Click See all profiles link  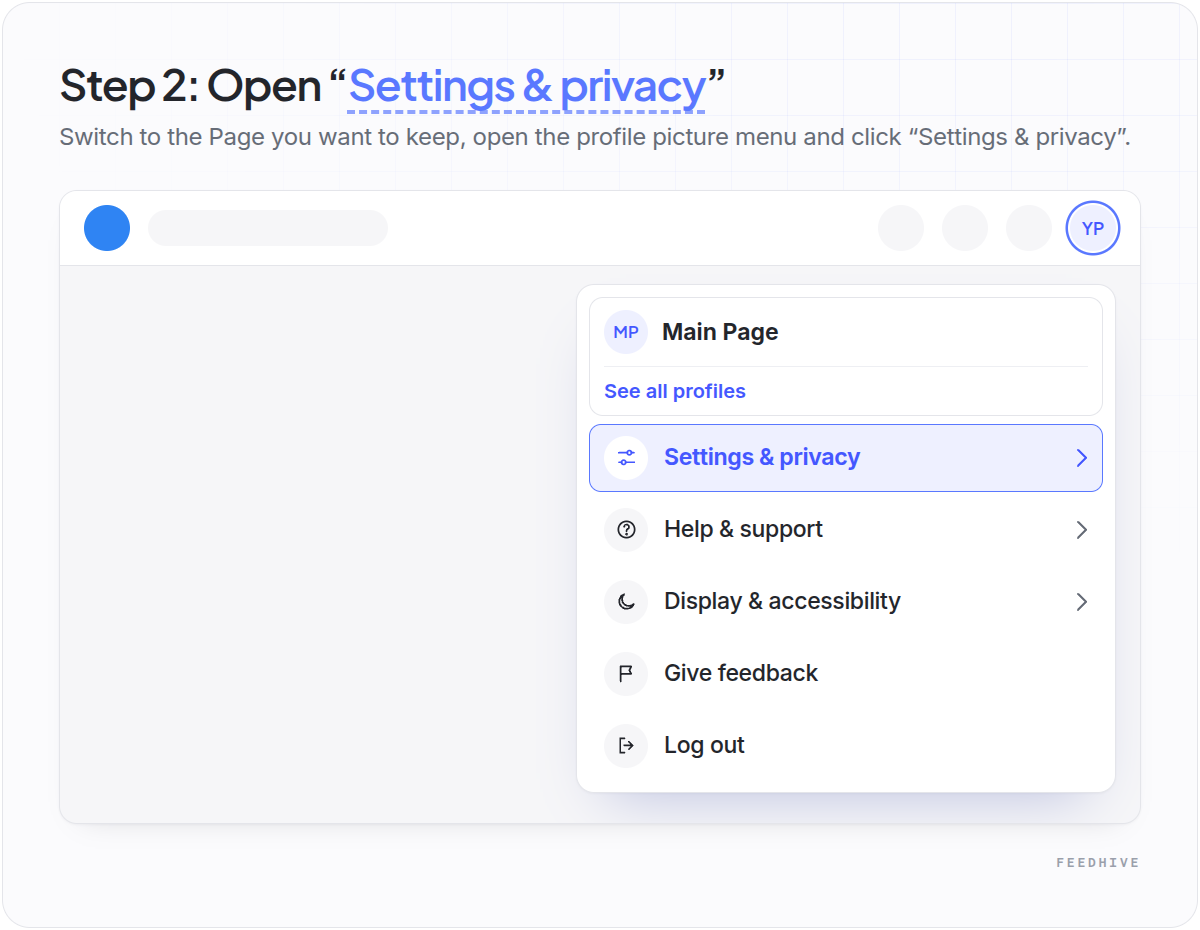675,391
